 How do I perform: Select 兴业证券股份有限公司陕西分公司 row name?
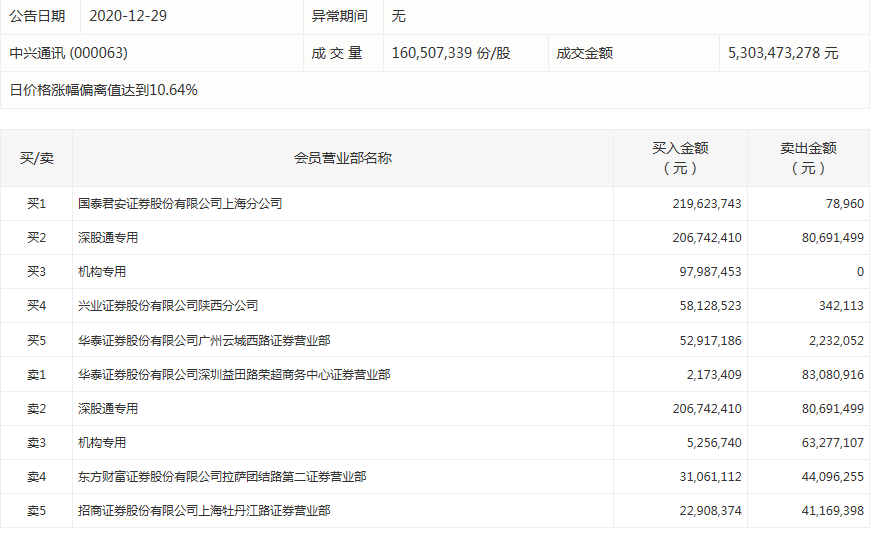coord(168,306)
